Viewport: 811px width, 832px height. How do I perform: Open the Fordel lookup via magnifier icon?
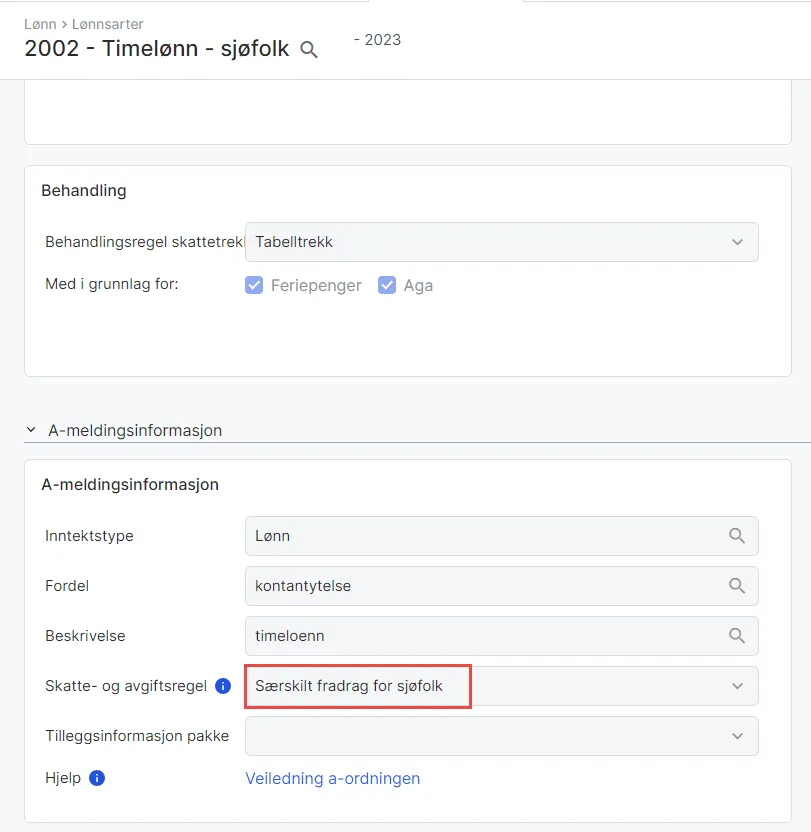point(737,586)
